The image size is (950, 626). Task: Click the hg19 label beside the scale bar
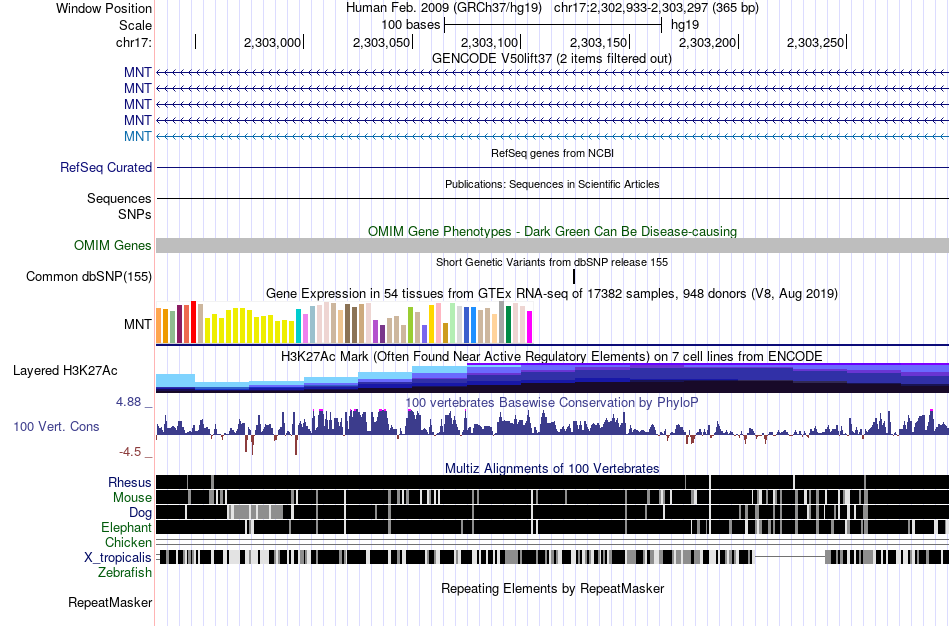click(685, 25)
